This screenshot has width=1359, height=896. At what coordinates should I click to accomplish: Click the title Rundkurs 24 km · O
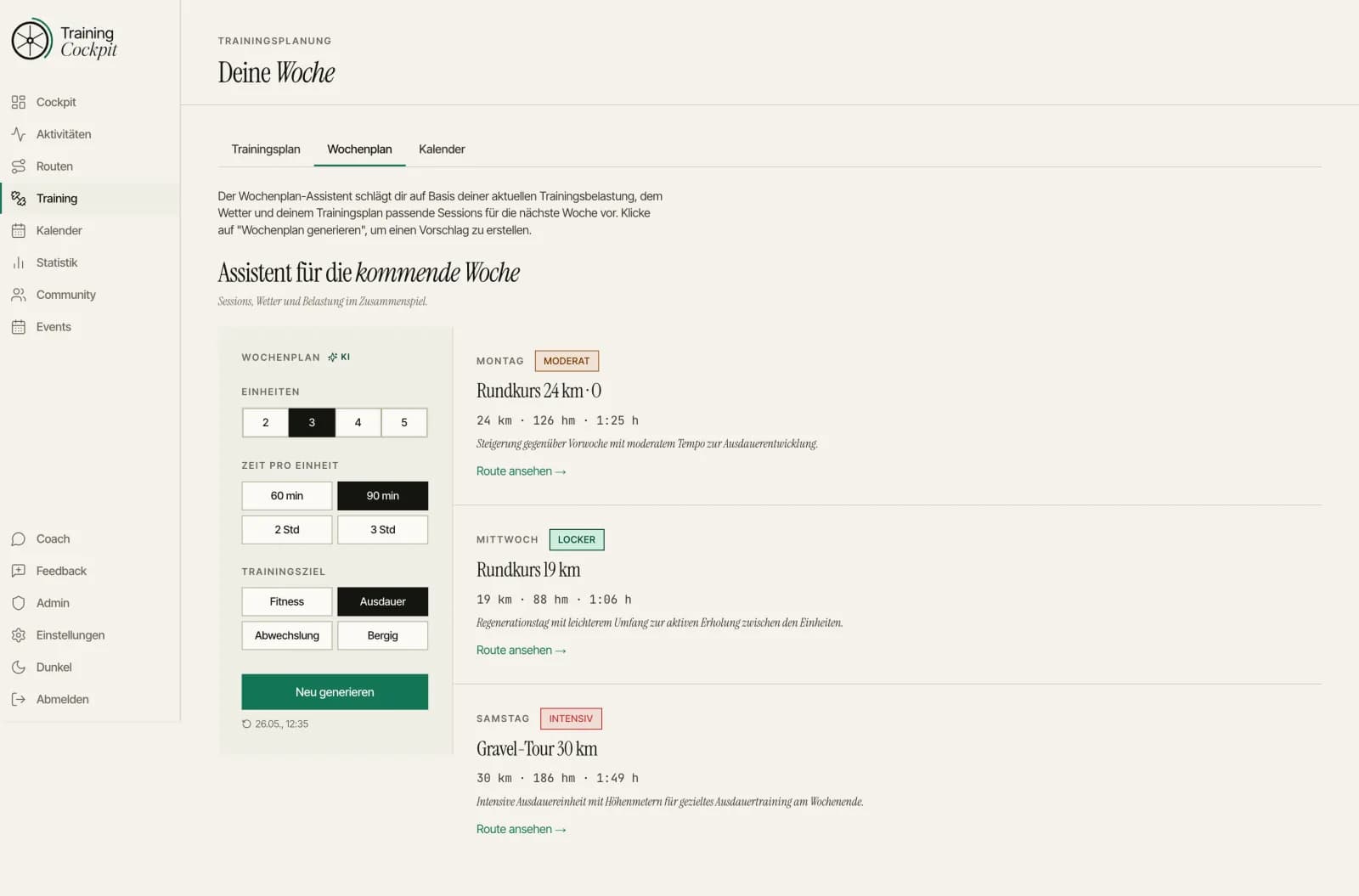click(539, 391)
